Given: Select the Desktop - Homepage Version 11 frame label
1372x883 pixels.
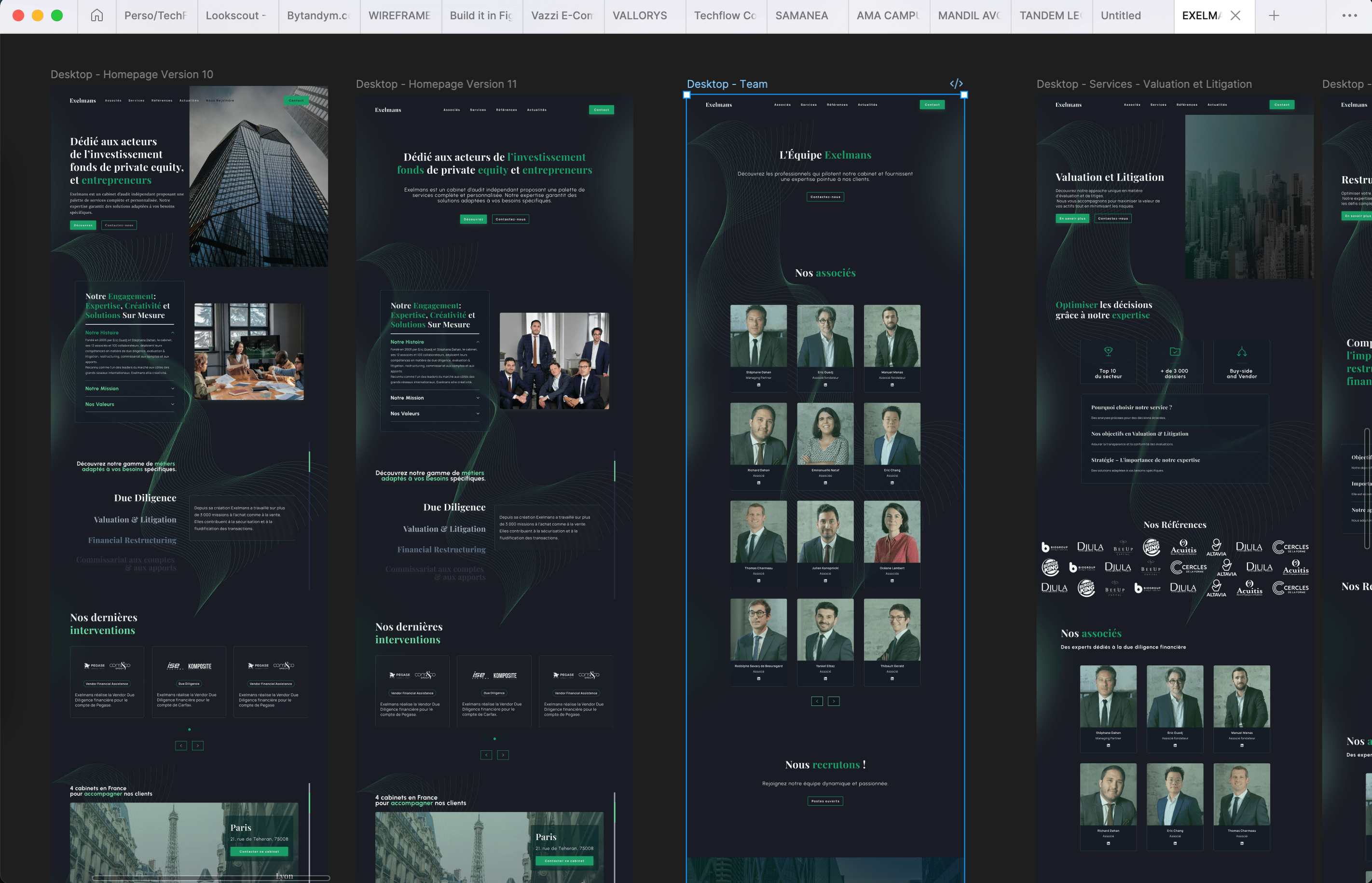Looking at the screenshot, I should 436,83.
